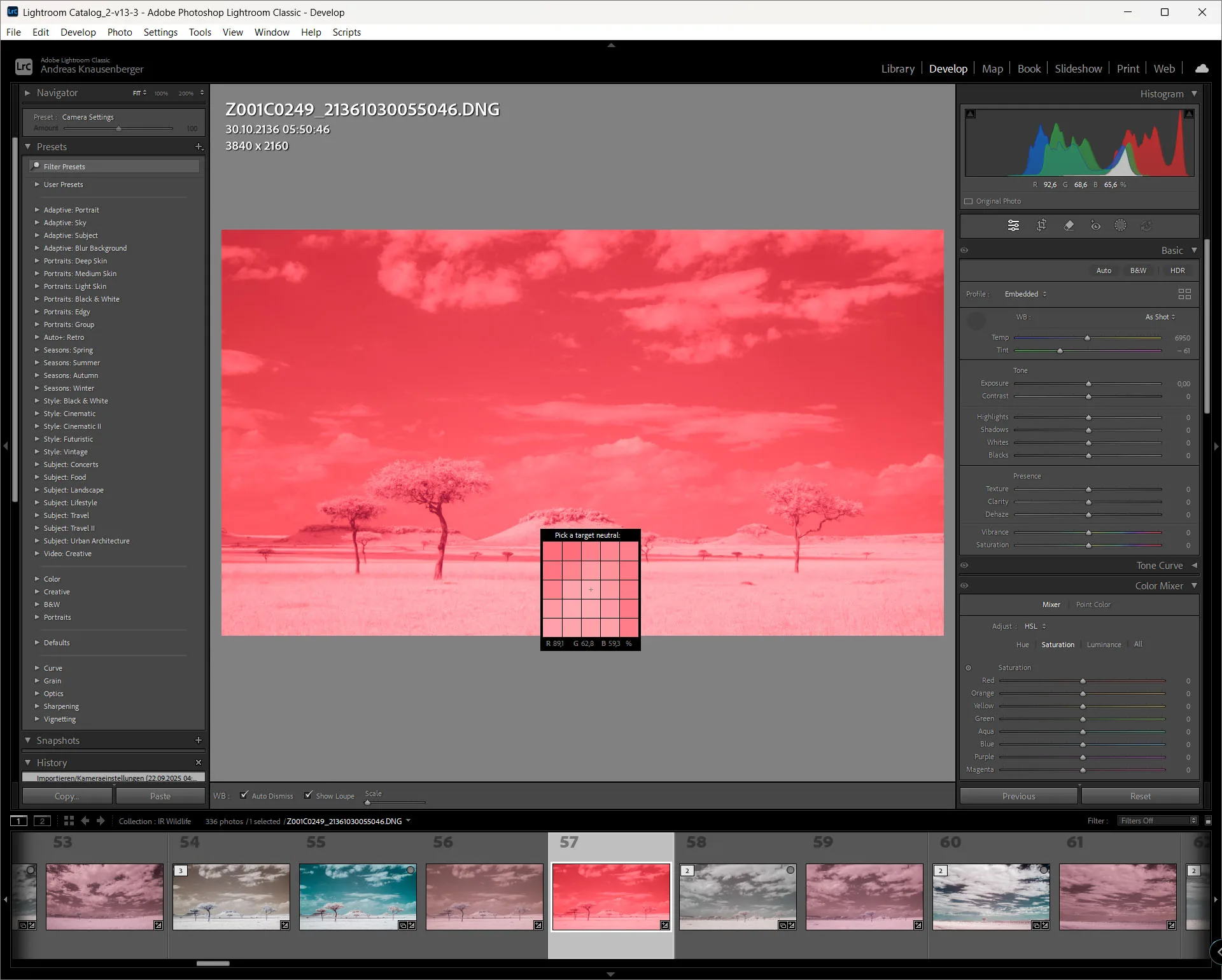Open the profile browser grid icon
Image resolution: width=1222 pixels, height=980 pixels.
(x=1184, y=294)
